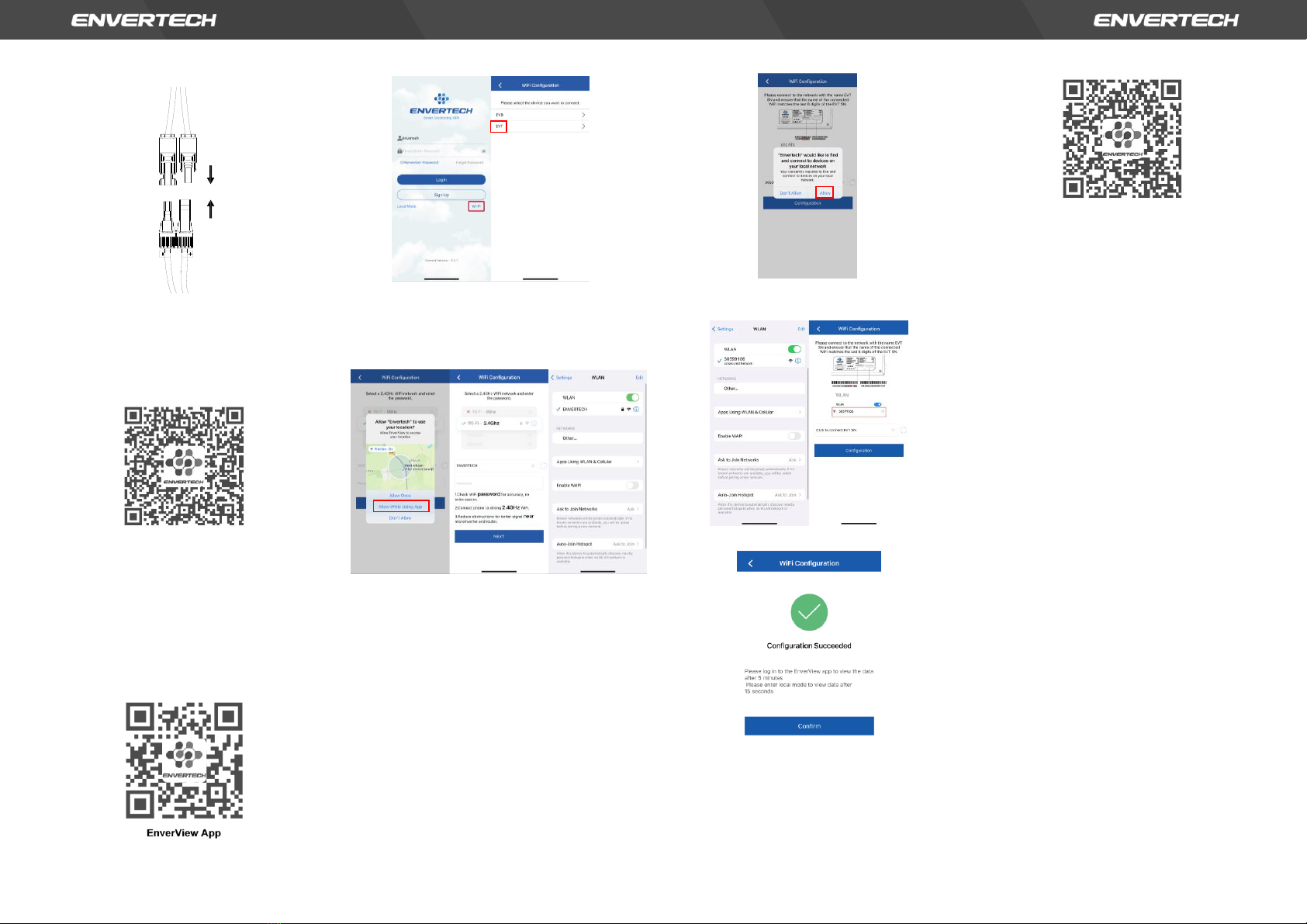Image resolution: width=1307 pixels, height=924 pixels.
Task: Click the info icon beside ENVERTECH network
Action: click(x=636, y=410)
